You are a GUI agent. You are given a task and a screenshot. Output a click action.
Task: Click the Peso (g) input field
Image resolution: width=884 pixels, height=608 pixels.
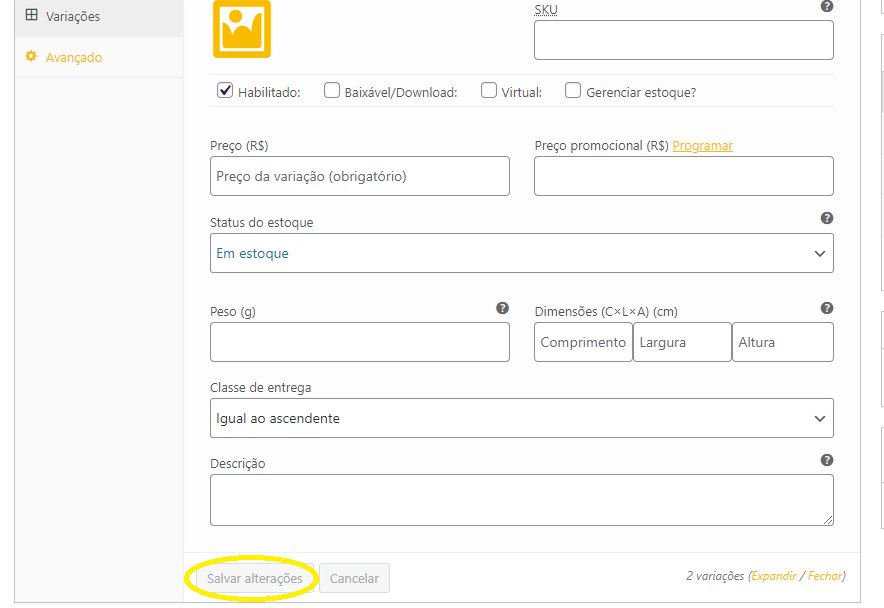coord(360,342)
